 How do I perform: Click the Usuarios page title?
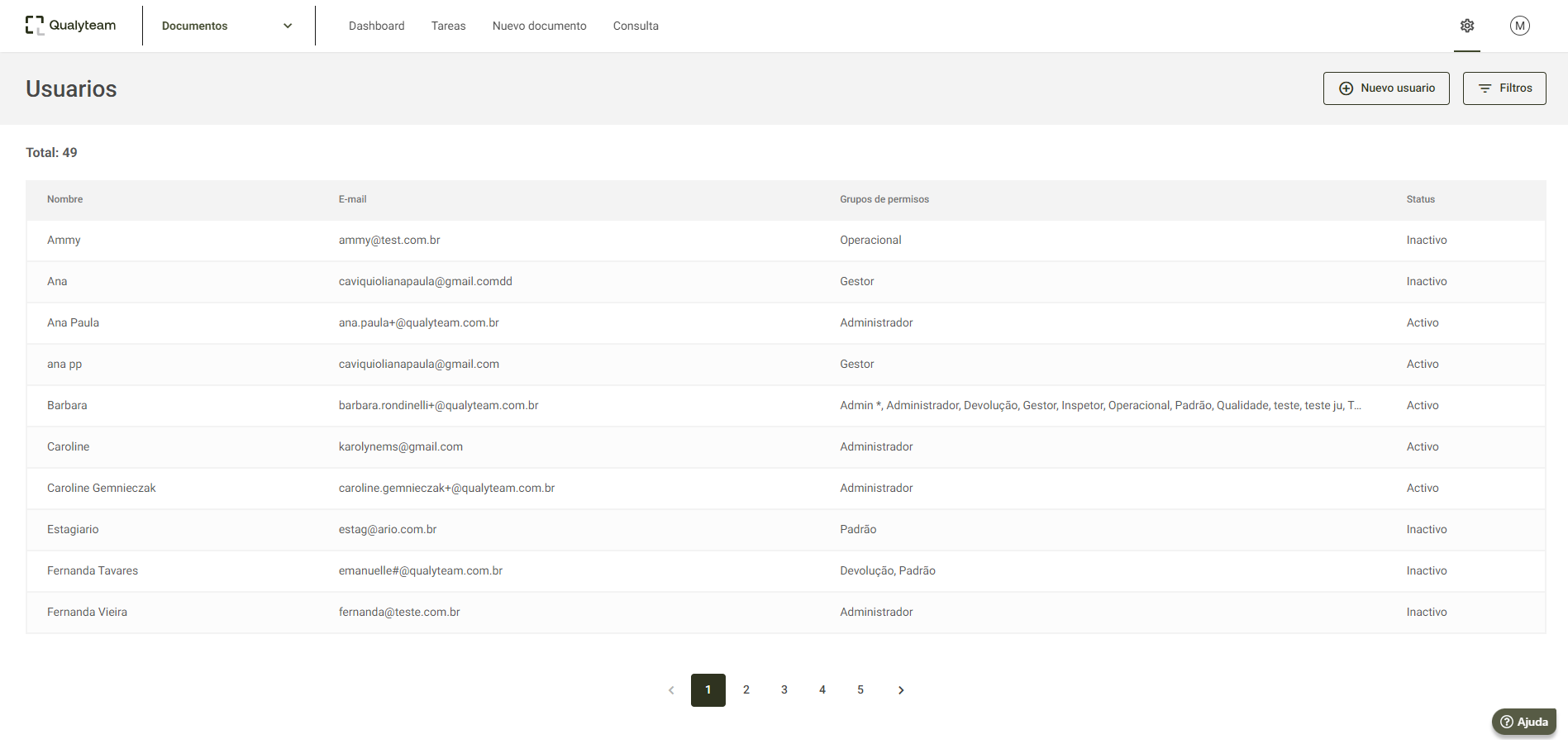[x=71, y=89]
